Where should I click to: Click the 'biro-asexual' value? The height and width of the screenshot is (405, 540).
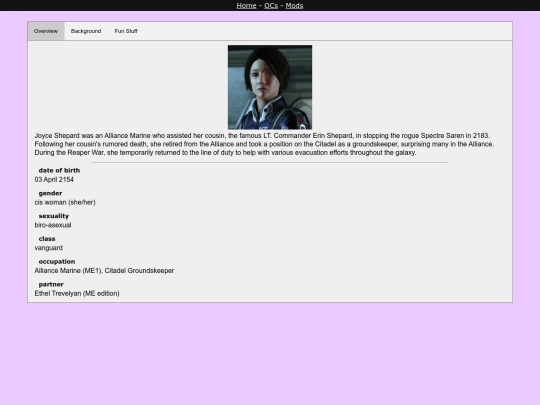(53, 225)
